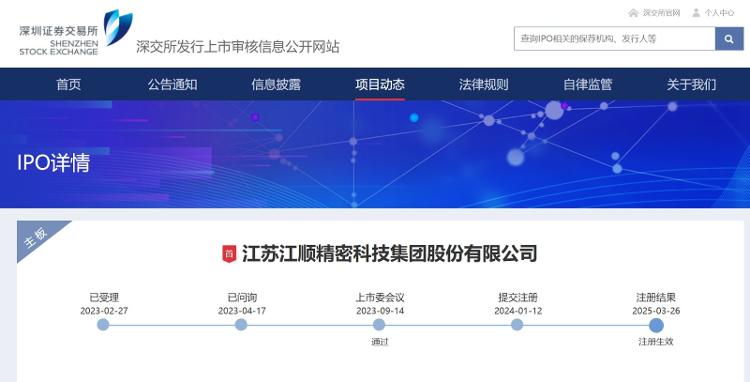The image size is (750, 382).
Task: Click the magnifier search button
Action: pos(729,39)
